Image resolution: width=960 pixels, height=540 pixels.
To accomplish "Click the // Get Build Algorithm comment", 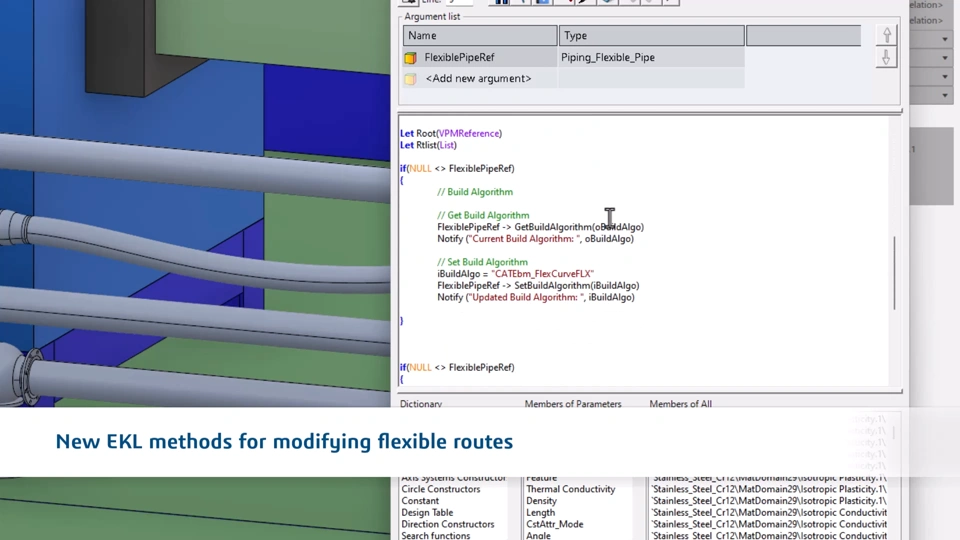I will [x=483, y=216].
